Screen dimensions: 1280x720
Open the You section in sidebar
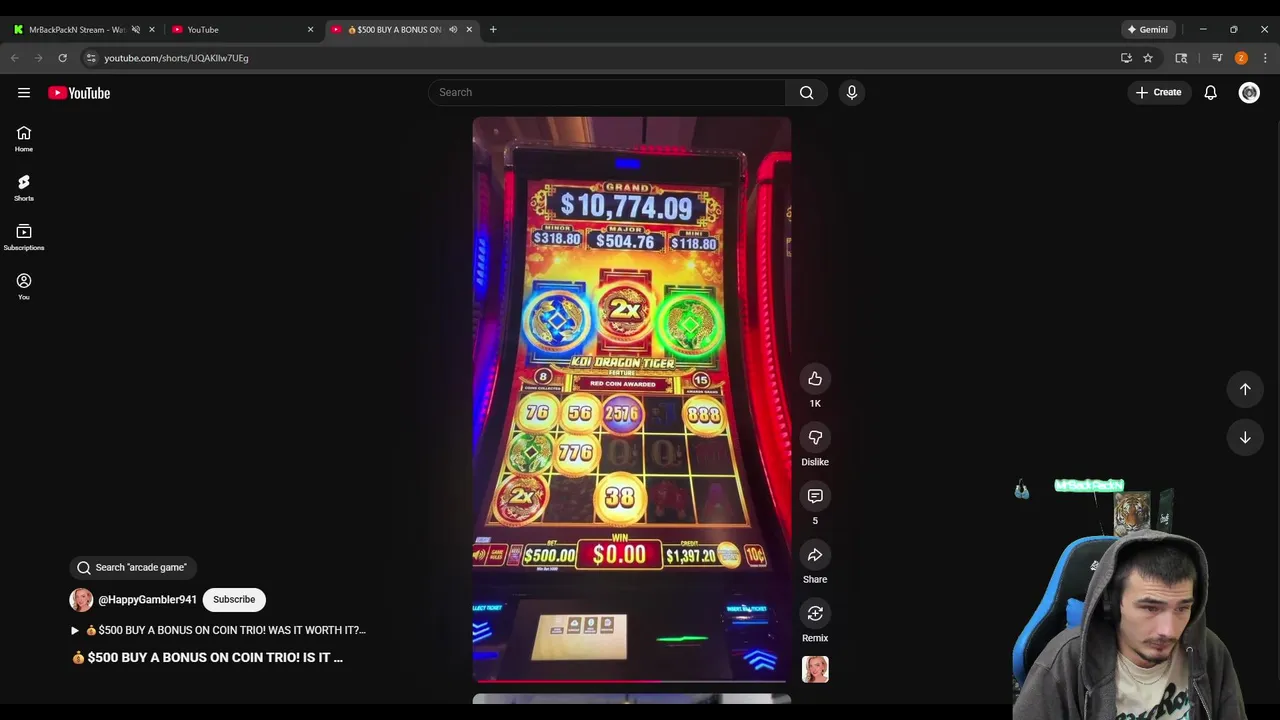click(24, 286)
